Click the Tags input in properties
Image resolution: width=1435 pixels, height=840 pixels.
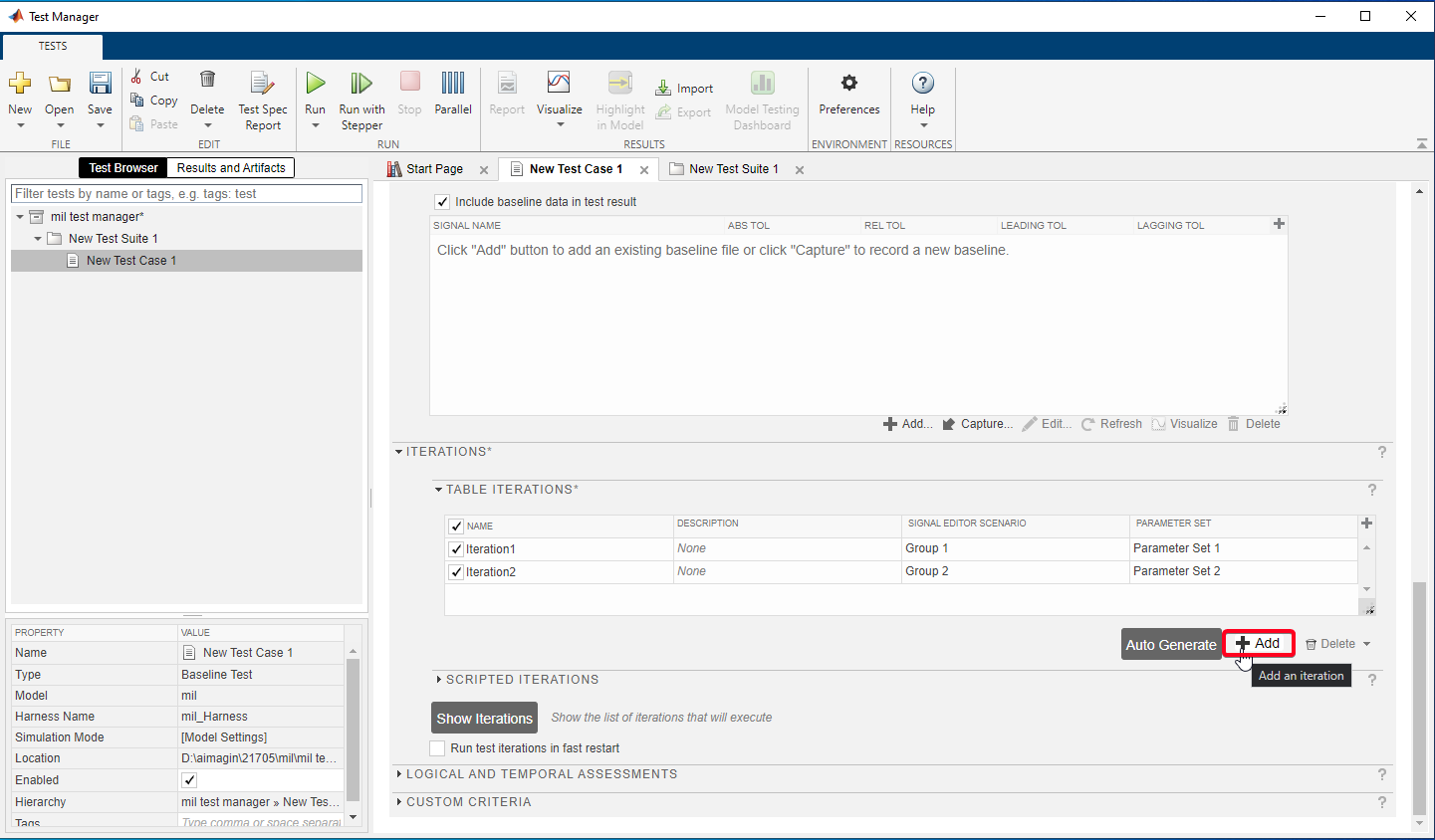(261, 822)
